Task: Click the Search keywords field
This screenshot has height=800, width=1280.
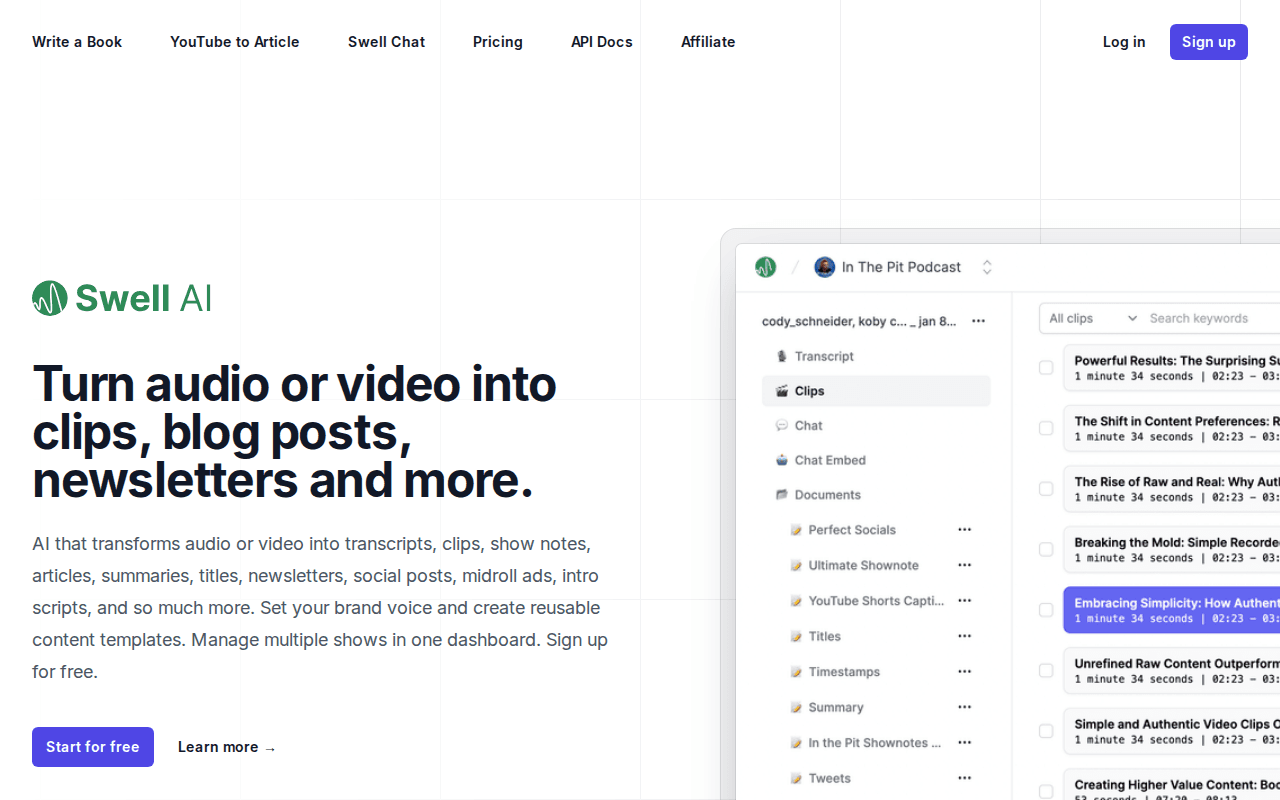Action: [1212, 318]
